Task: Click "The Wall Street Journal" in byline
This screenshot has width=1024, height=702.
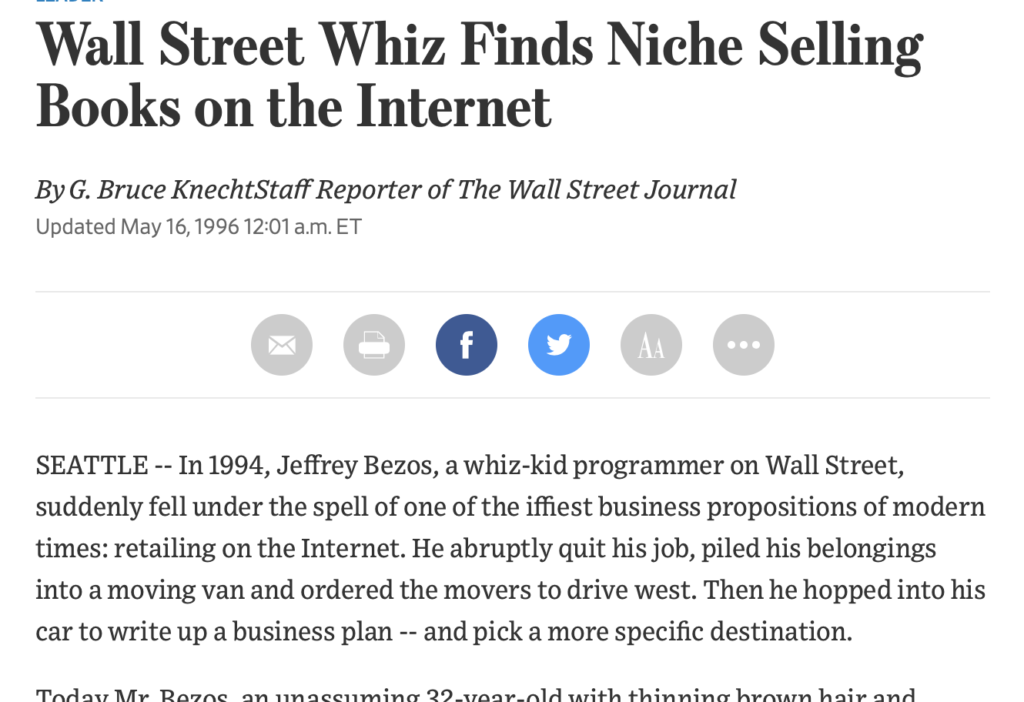Action: point(597,189)
